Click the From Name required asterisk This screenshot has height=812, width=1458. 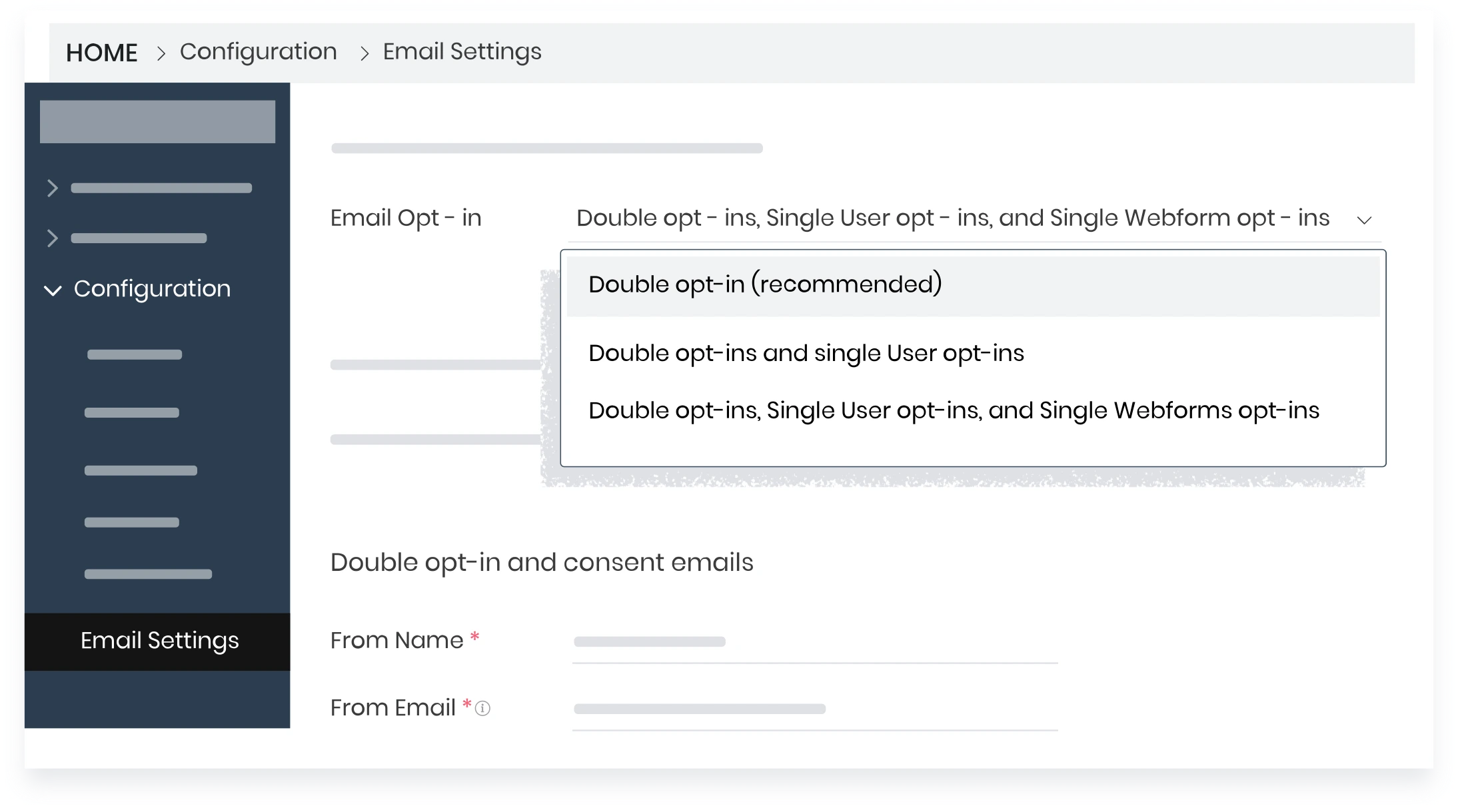[474, 636]
